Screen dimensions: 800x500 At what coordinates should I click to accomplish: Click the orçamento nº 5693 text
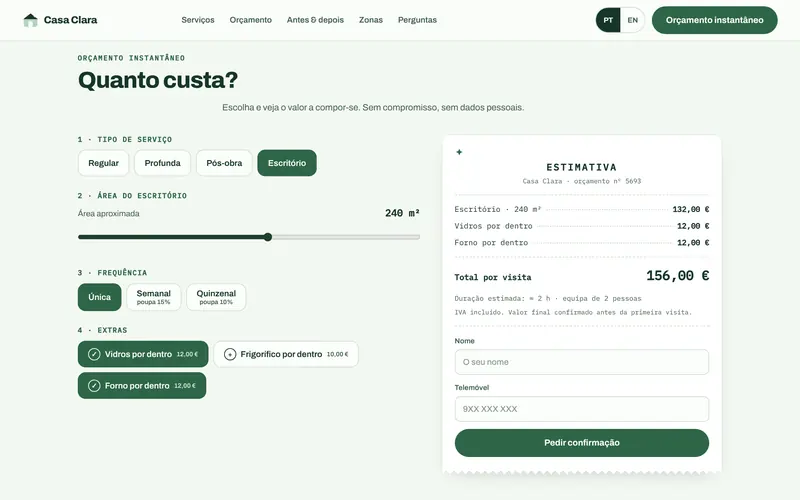(x=607, y=181)
